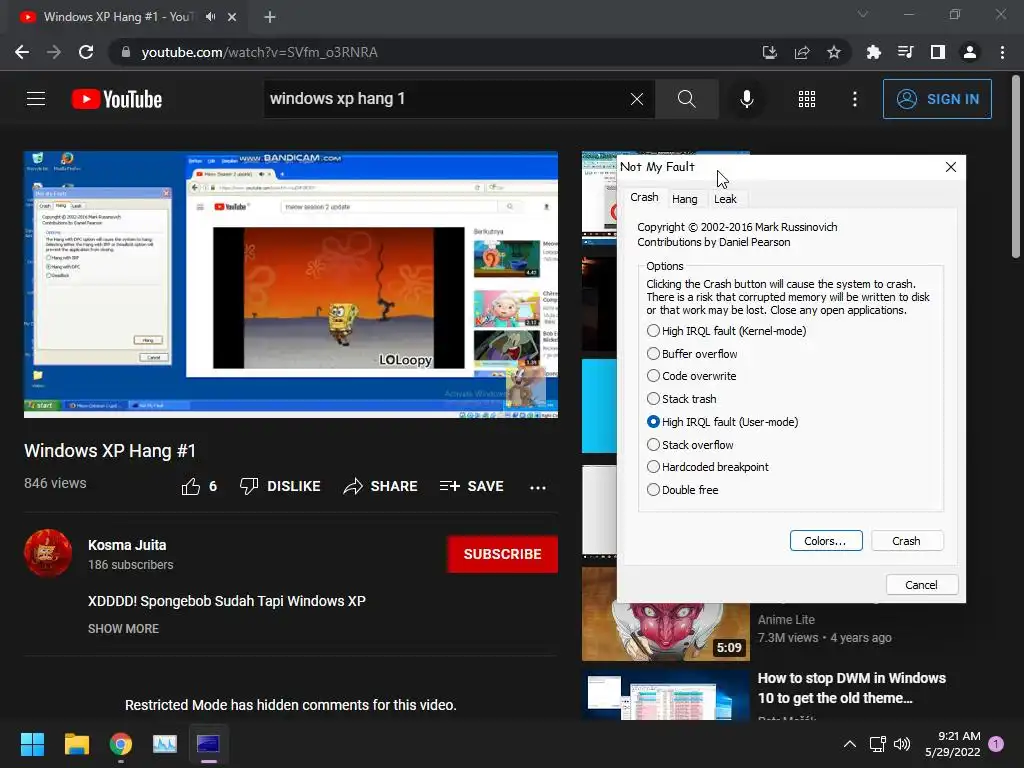Cancel the Not My Fault dialog
Screen dimensions: 1024x768
pos(921,584)
